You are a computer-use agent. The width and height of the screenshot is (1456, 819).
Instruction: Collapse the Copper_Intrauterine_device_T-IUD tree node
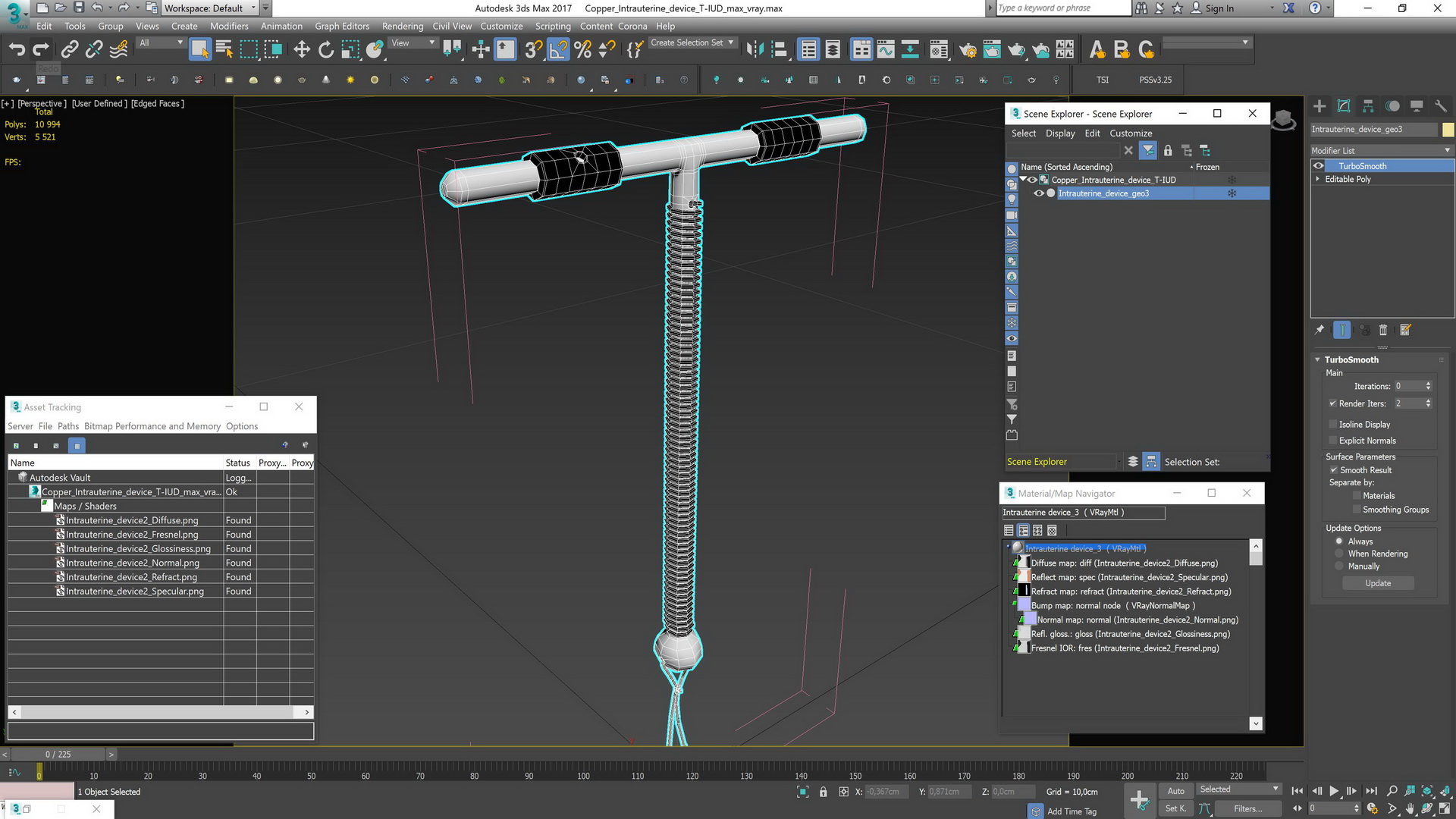pyautogui.click(x=1023, y=180)
